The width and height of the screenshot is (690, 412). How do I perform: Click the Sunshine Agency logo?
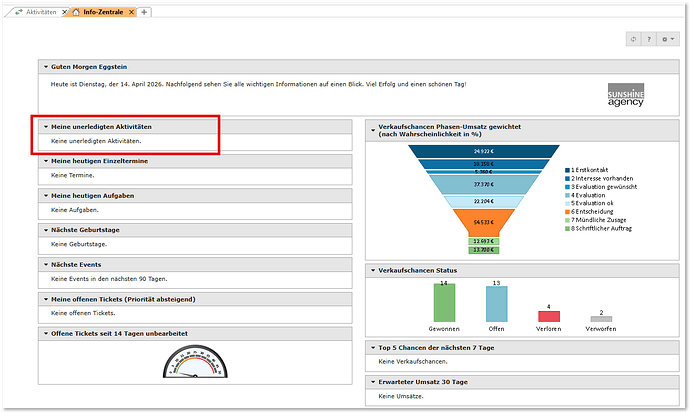[627, 95]
